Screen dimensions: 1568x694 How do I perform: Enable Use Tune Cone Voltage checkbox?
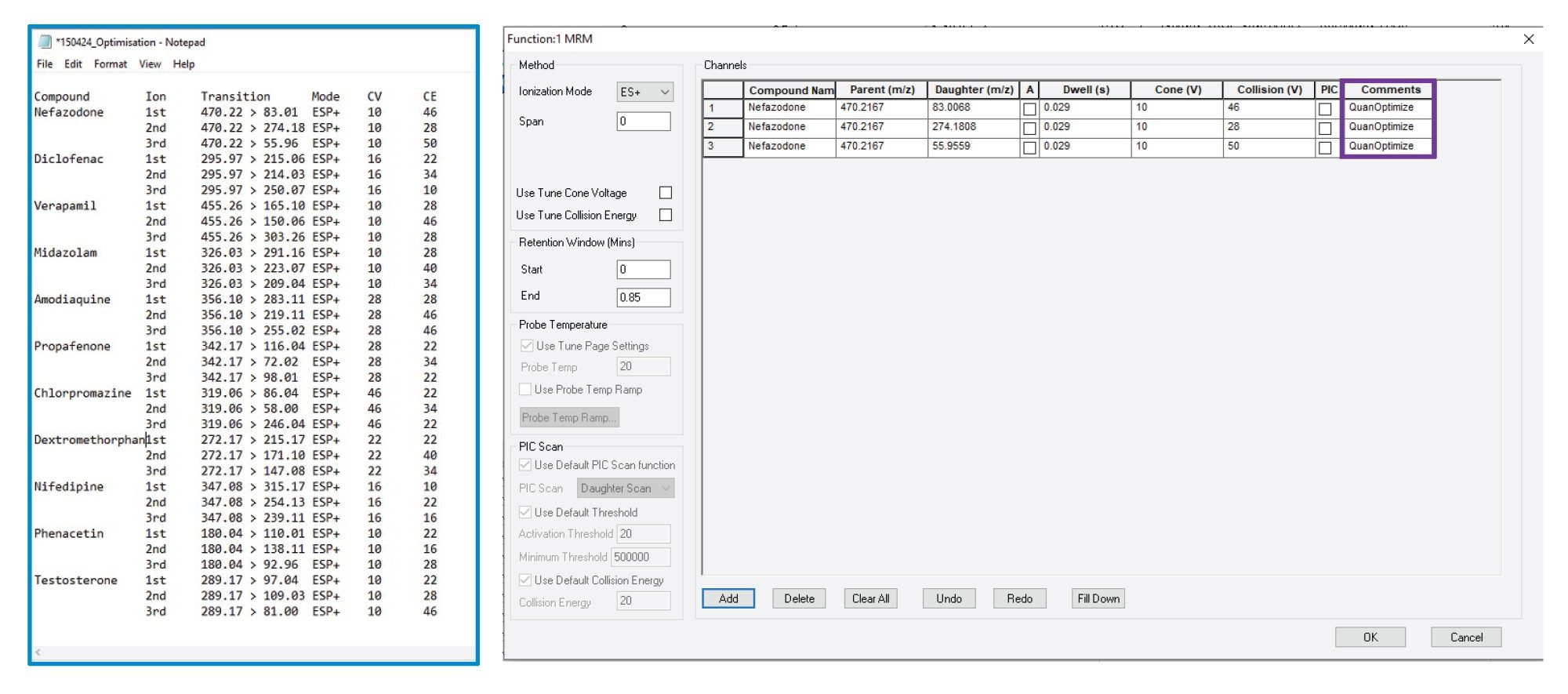(666, 193)
